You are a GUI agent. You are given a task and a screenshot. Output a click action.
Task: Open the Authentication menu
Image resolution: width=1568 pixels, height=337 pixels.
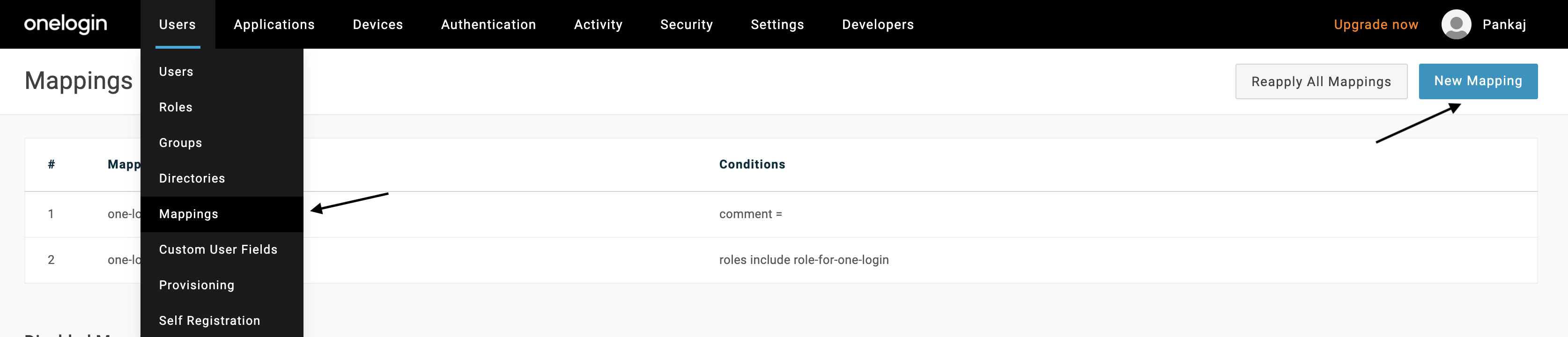pos(488,24)
